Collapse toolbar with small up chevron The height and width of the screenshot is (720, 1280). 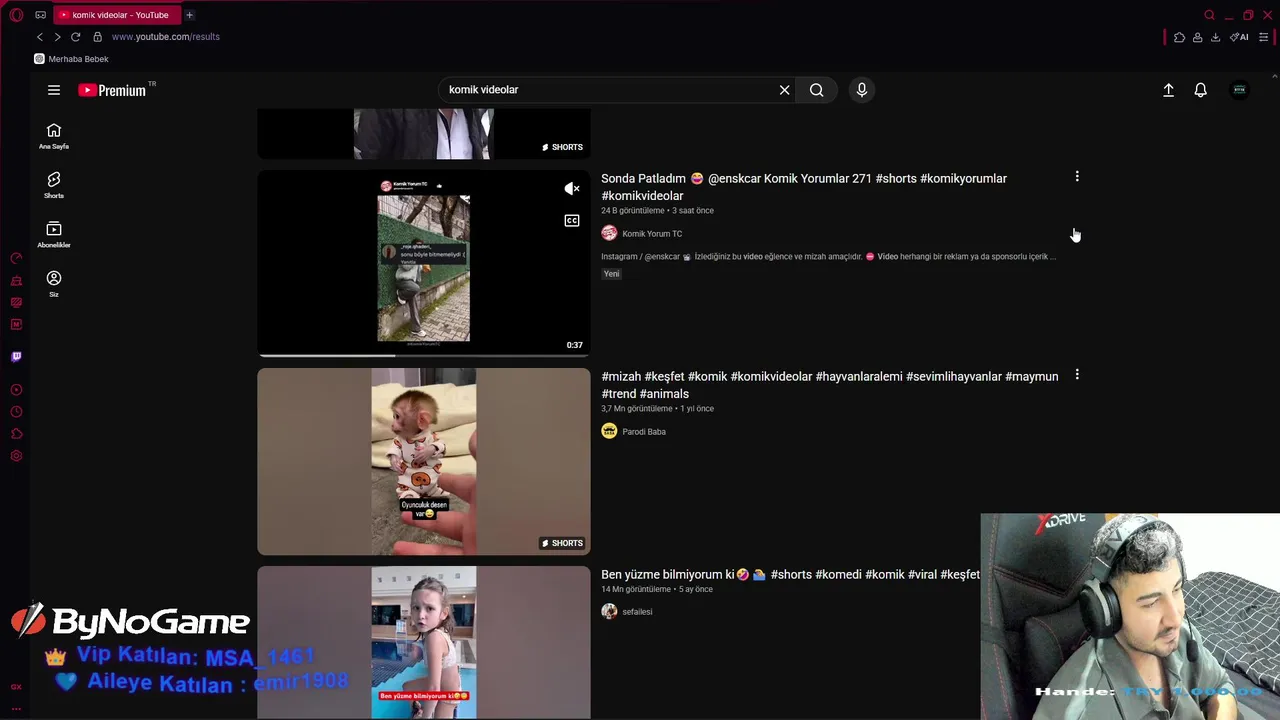pos(1274,76)
